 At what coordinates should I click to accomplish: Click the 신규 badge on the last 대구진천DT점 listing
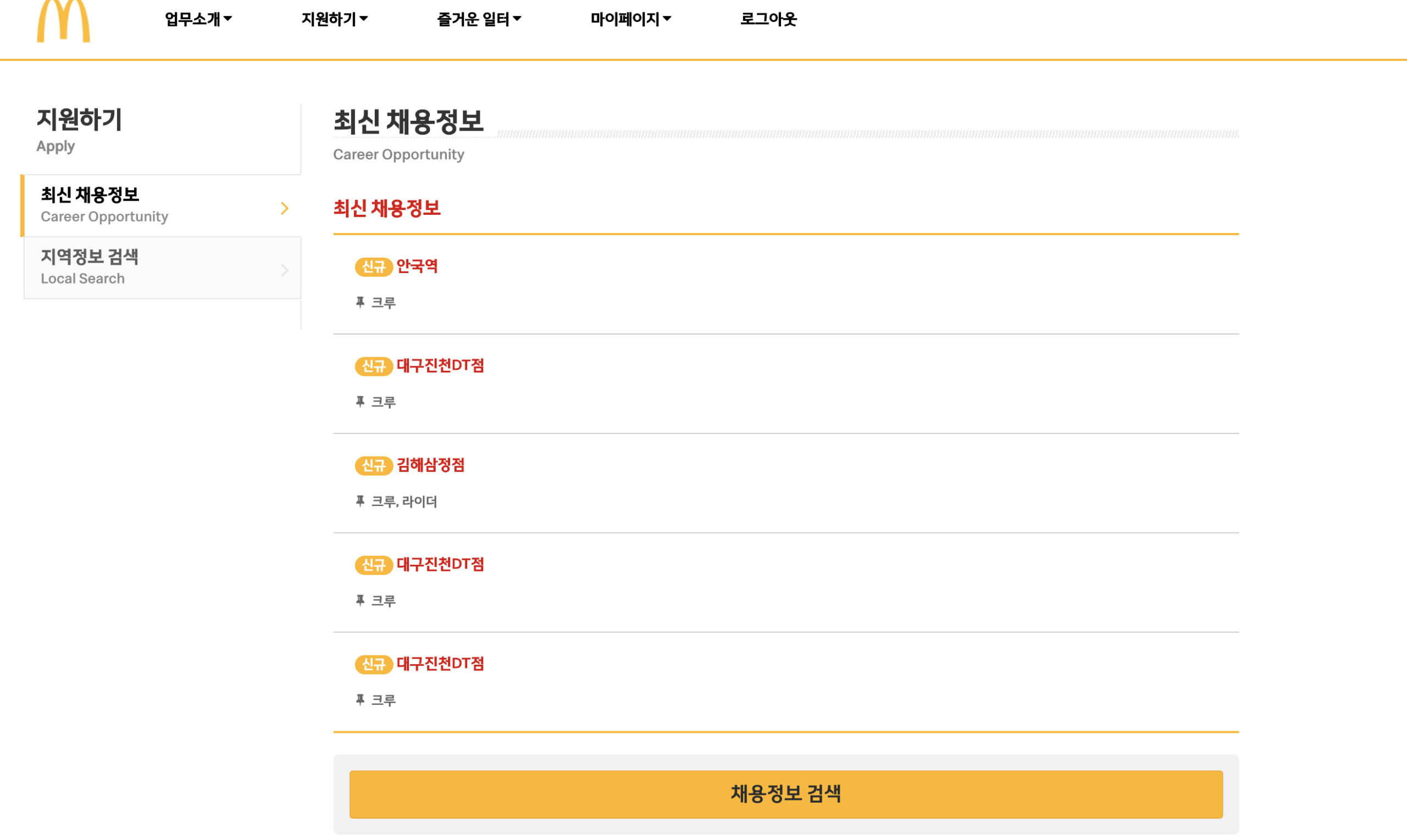374,664
